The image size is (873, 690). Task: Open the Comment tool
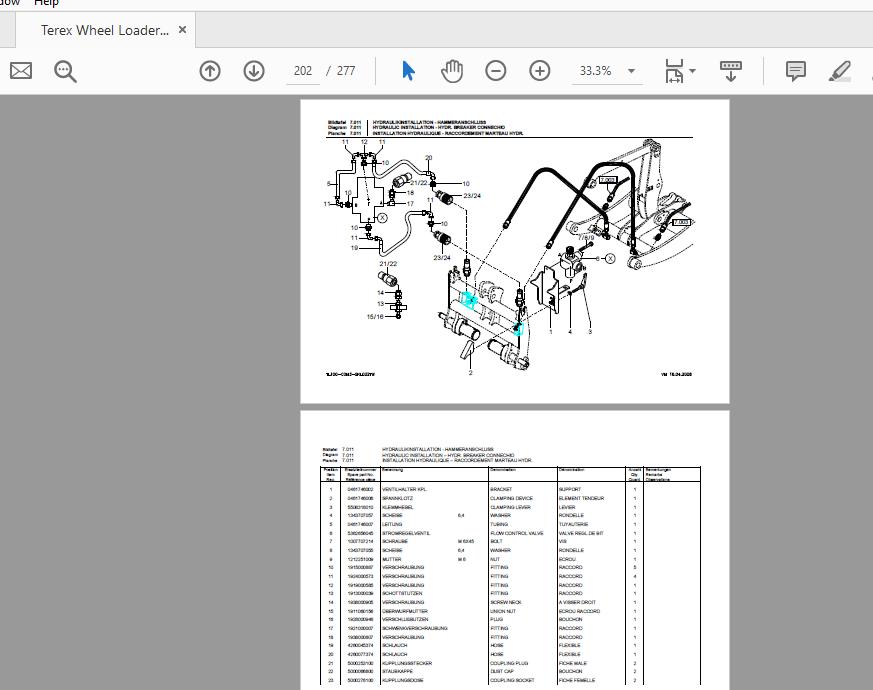tap(795, 71)
